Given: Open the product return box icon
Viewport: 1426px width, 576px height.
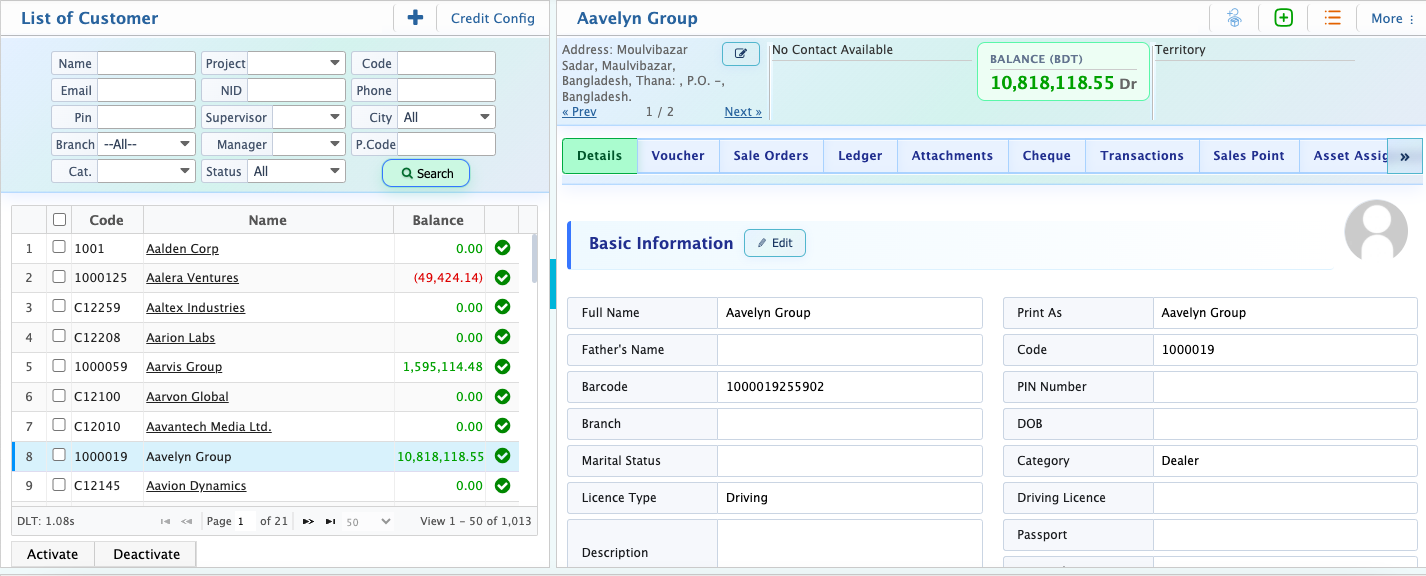Looking at the screenshot, I should pyautogui.click(x=1235, y=18).
